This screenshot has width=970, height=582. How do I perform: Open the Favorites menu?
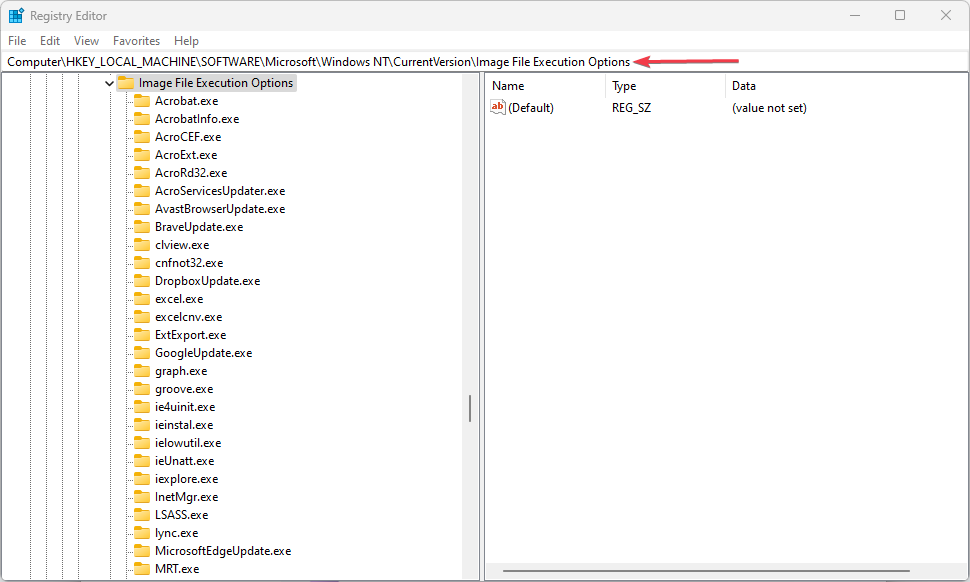click(x=136, y=41)
